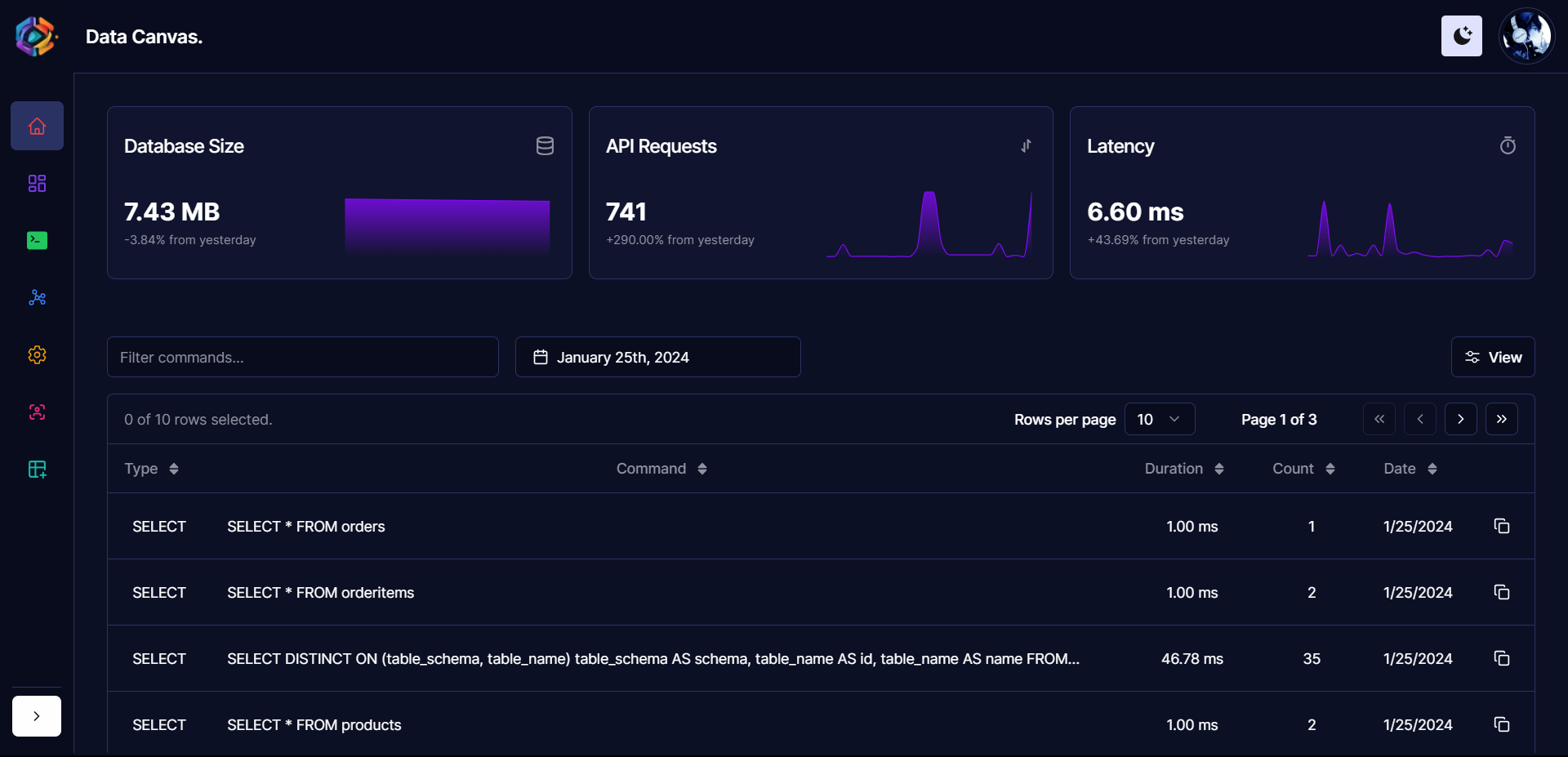
Task: Click the count value 35
Action: click(x=1312, y=659)
